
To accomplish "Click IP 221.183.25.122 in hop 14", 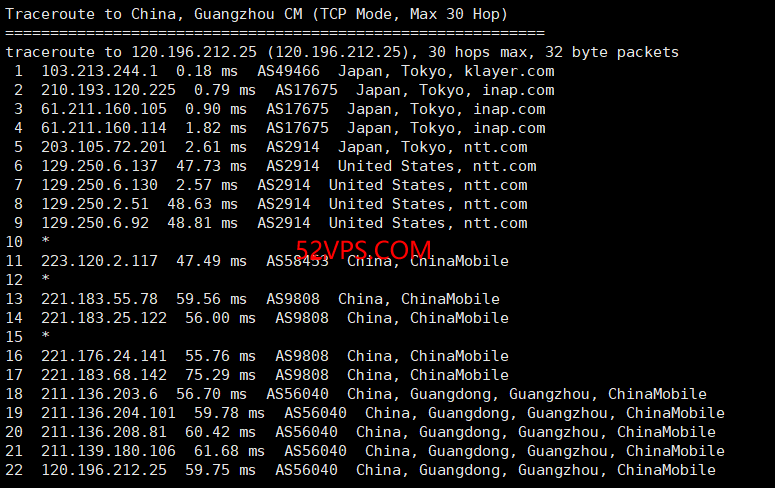I will (104, 318).
